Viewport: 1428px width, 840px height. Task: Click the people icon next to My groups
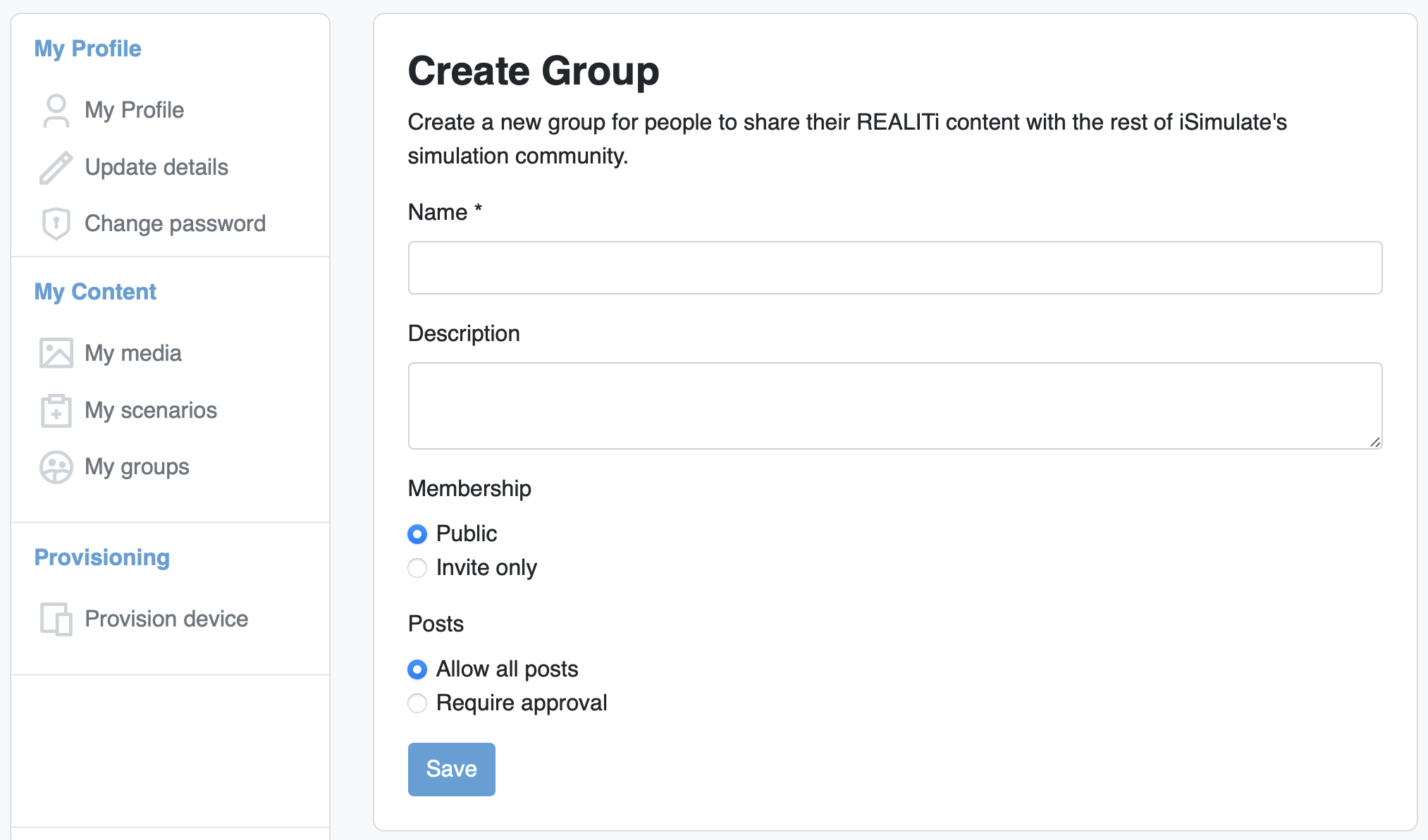[56, 467]
